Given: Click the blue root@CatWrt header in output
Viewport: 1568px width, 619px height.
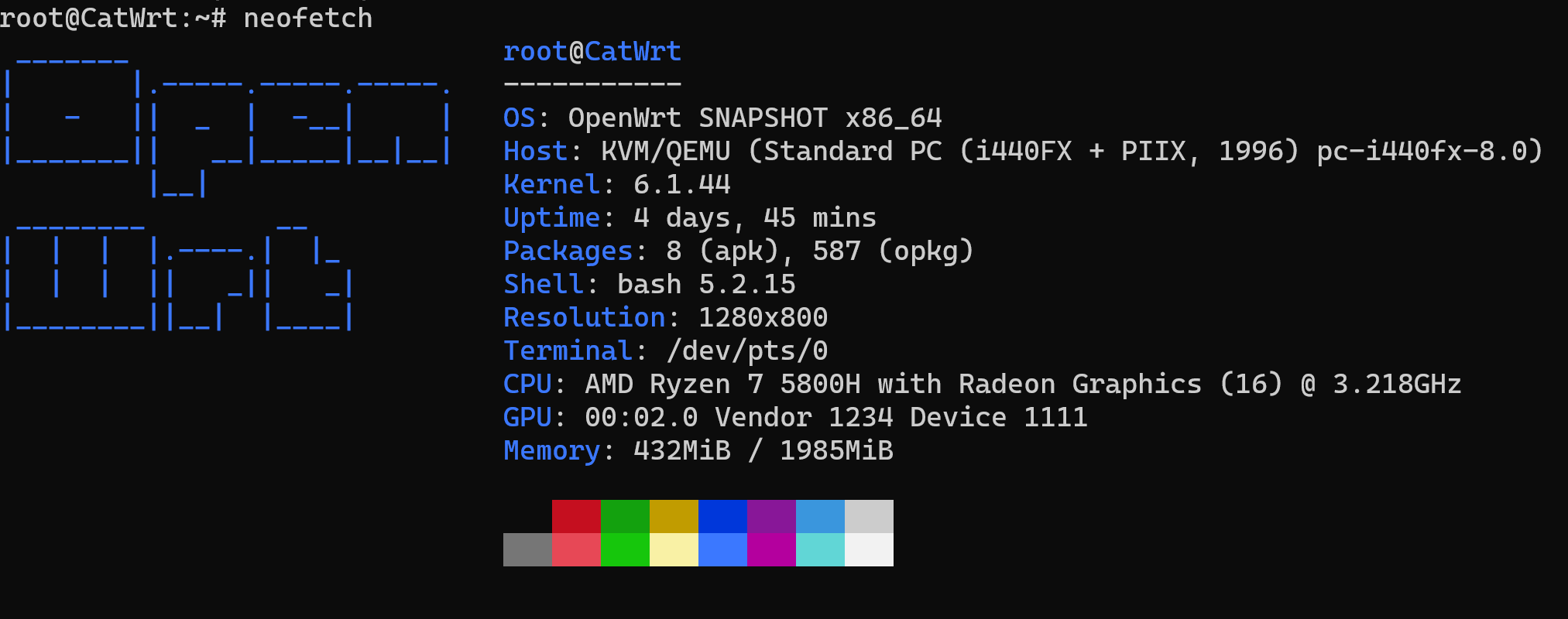Looking at the screenshot, I should pyautogui.click(x=592, y=52).
